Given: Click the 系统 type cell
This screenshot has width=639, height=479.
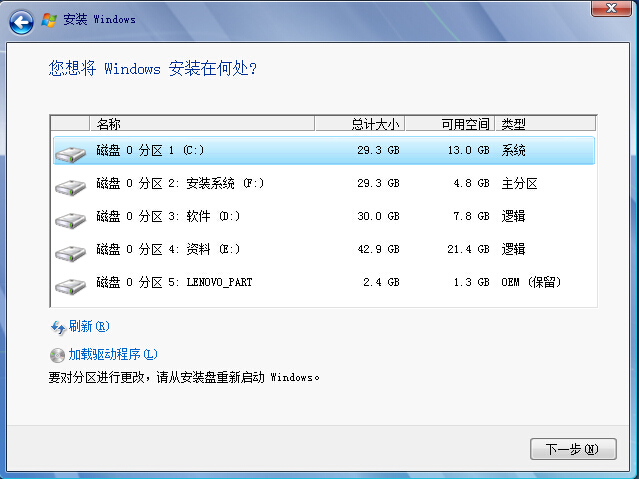Looking at the screenshot, I should pyautogui.click(x=513, y=150).
